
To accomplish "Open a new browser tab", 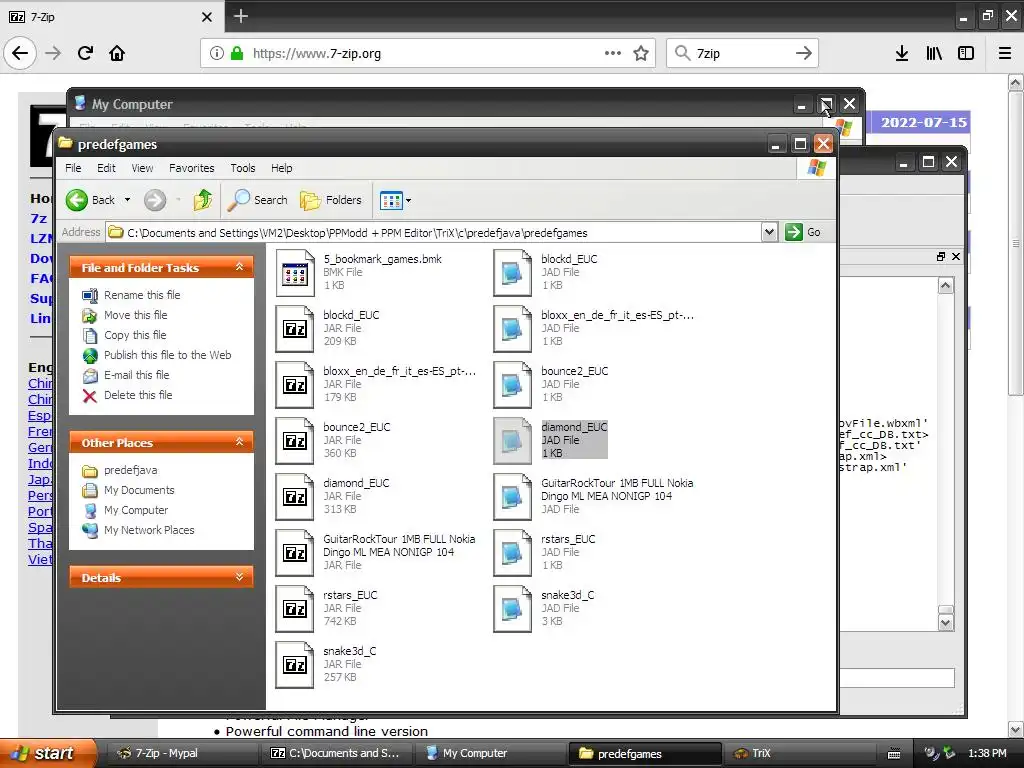I will [x=240, y=16].
